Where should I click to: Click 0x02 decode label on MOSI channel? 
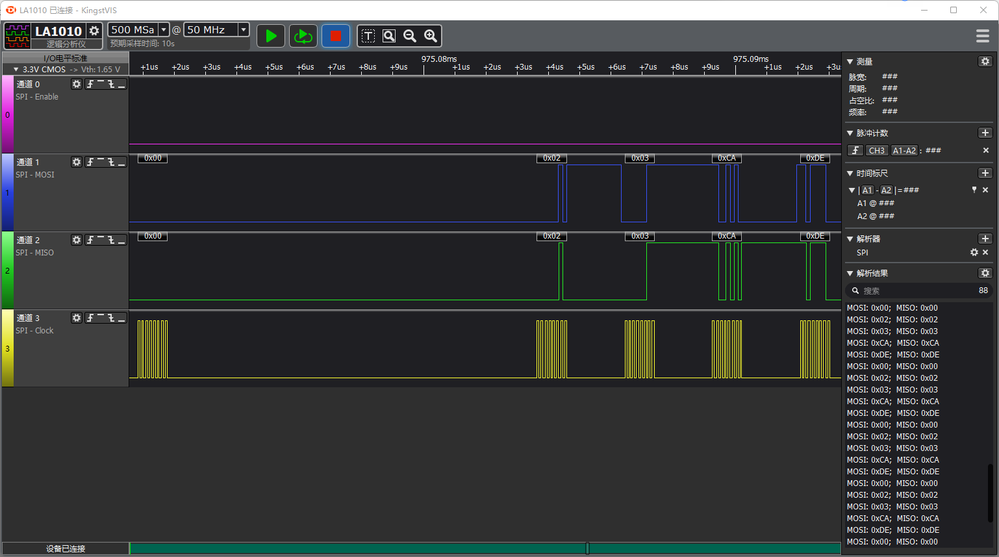[552, 158]
